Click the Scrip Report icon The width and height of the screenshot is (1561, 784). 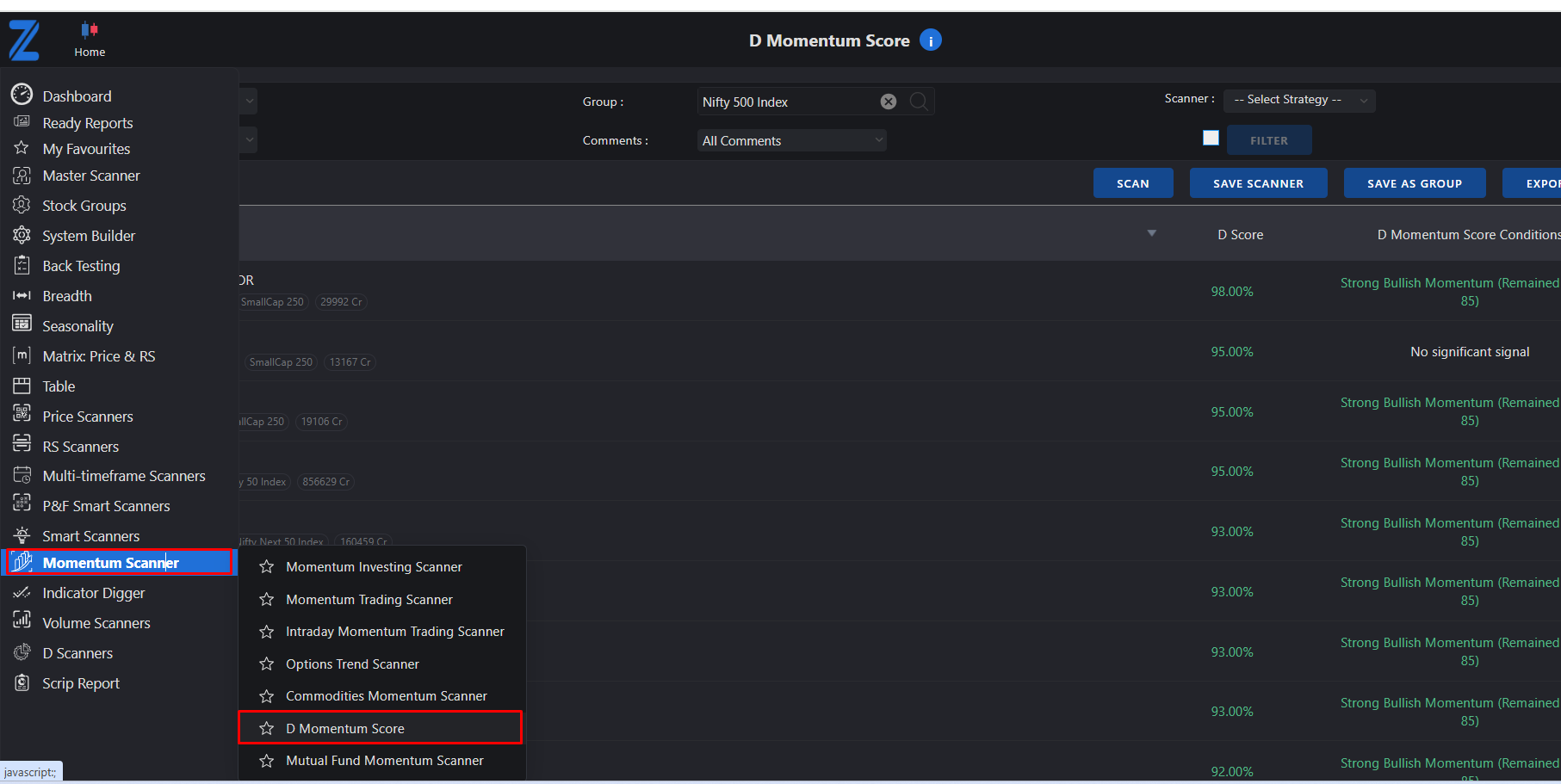click(22, 682)
